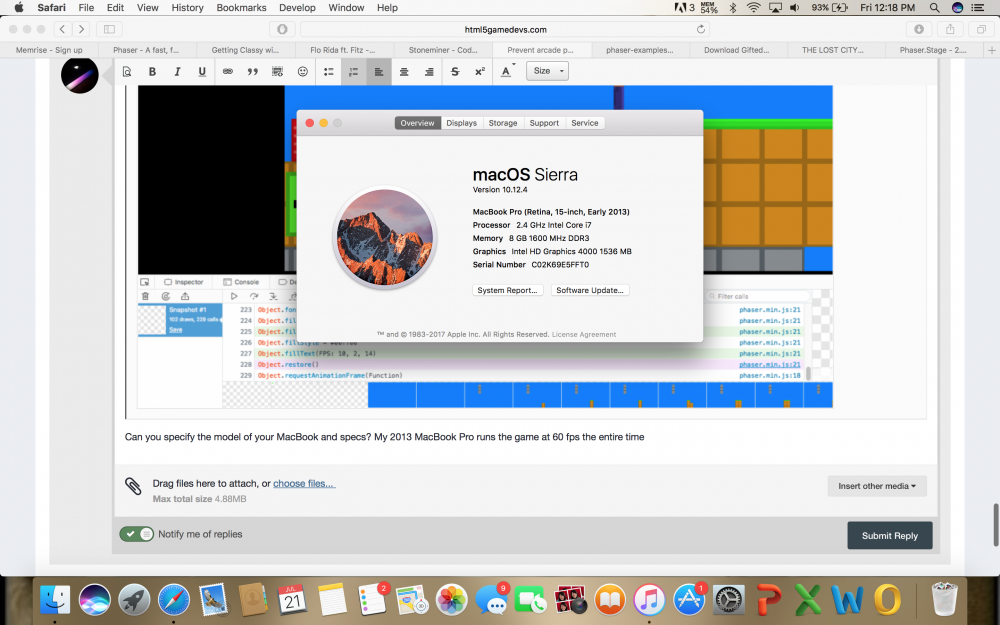1000x625 pixels.
Task: Go forward a page in Safari
Action: (81, 29)
